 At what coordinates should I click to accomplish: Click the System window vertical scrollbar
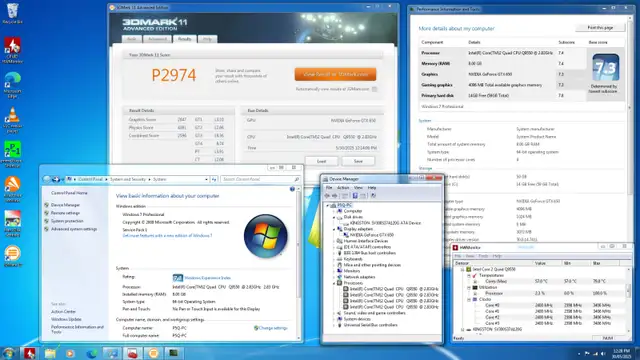(x=299, y=263)
